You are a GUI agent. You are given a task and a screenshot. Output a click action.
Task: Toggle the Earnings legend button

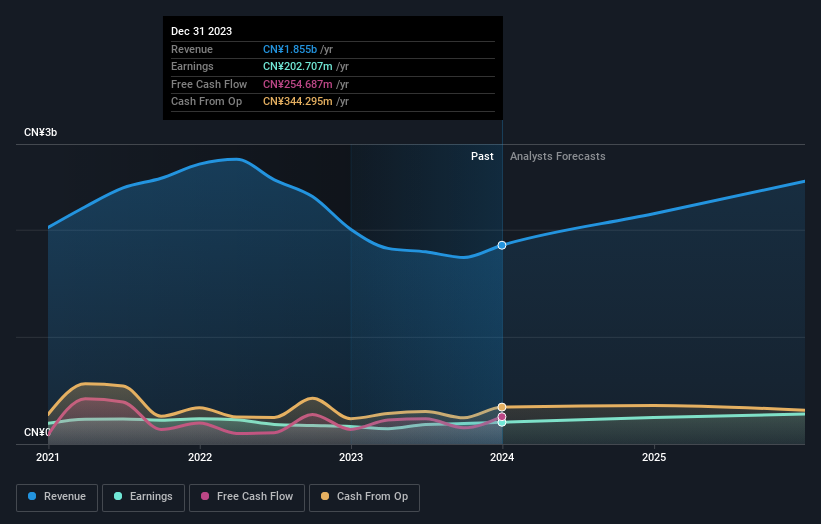[143, 497]
